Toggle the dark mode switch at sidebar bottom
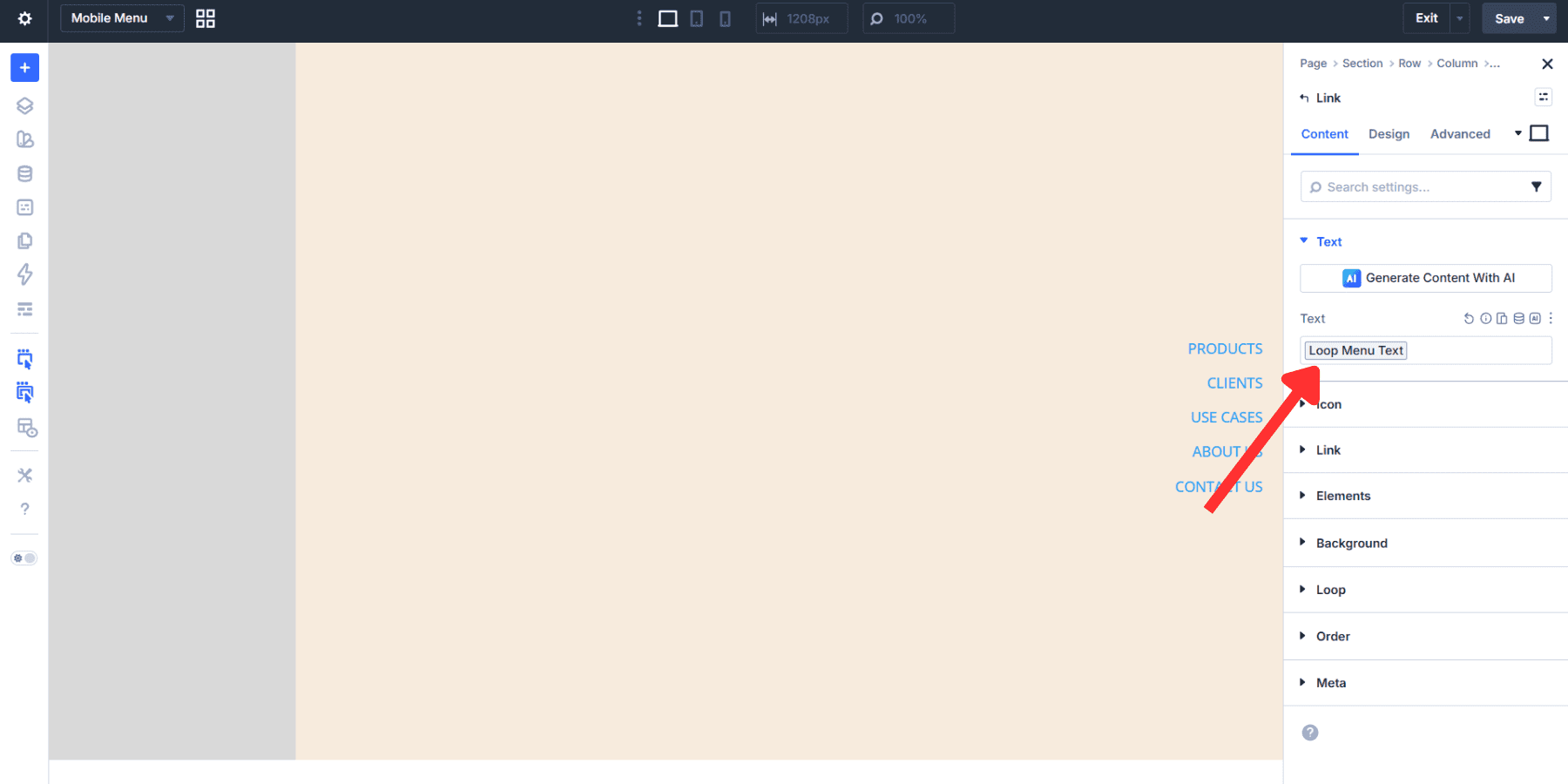Screen dimensions: 1568x784 [24, 558]
